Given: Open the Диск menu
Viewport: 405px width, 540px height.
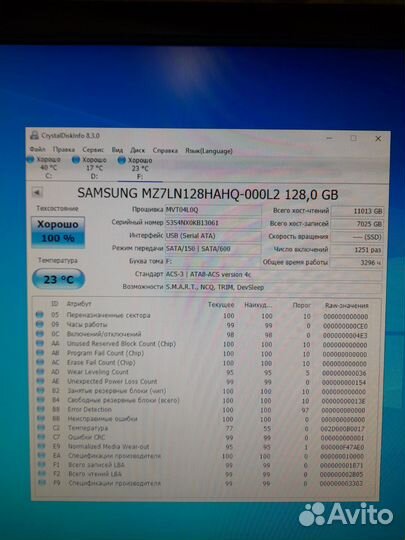Looking at the screenshot, I should [x=137, y=150].
